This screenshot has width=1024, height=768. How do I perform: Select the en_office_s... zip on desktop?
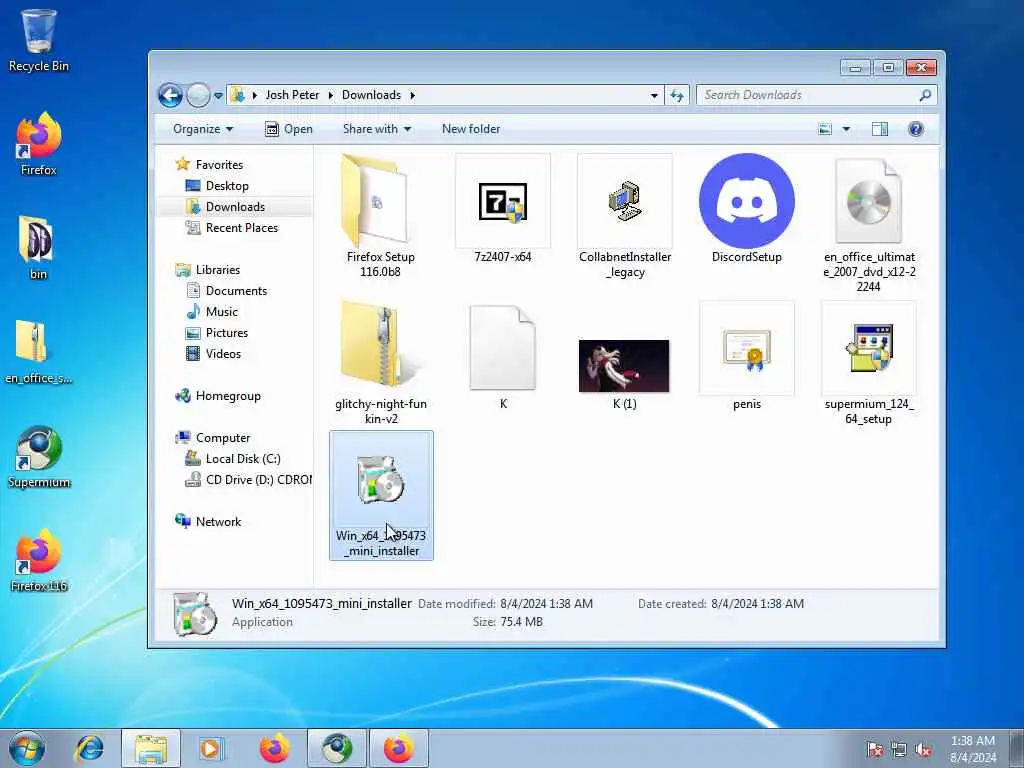point(38,351)
